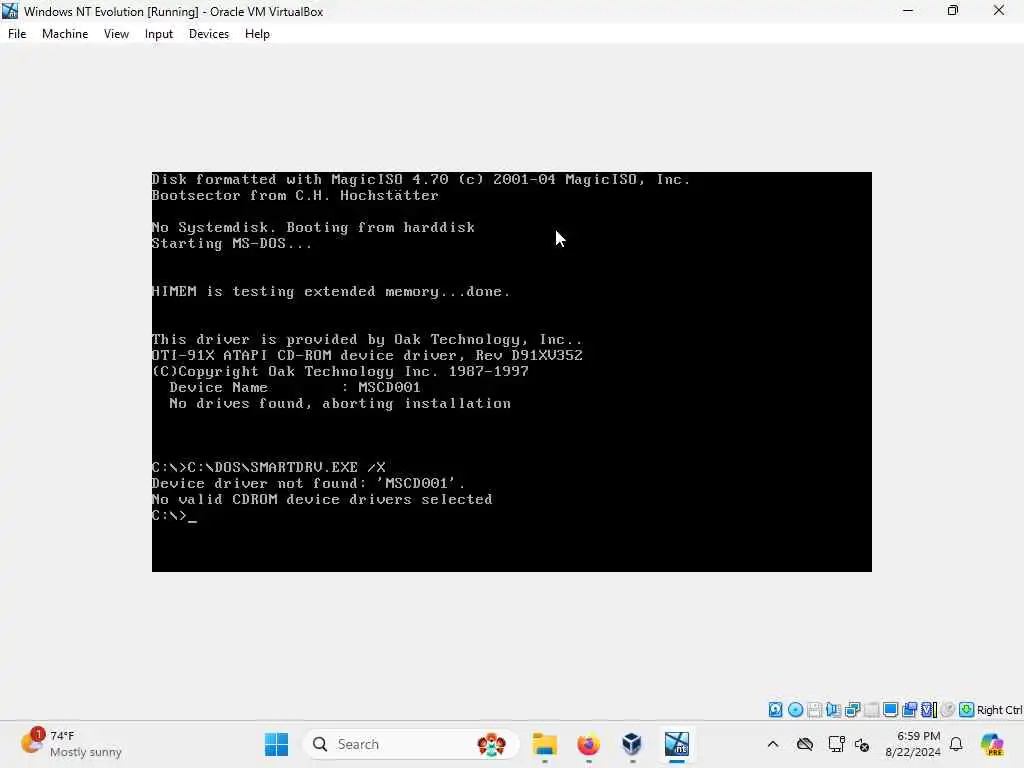
Task: Click the 'No drives found, aborting installation' line
Action: pos(340,404)
